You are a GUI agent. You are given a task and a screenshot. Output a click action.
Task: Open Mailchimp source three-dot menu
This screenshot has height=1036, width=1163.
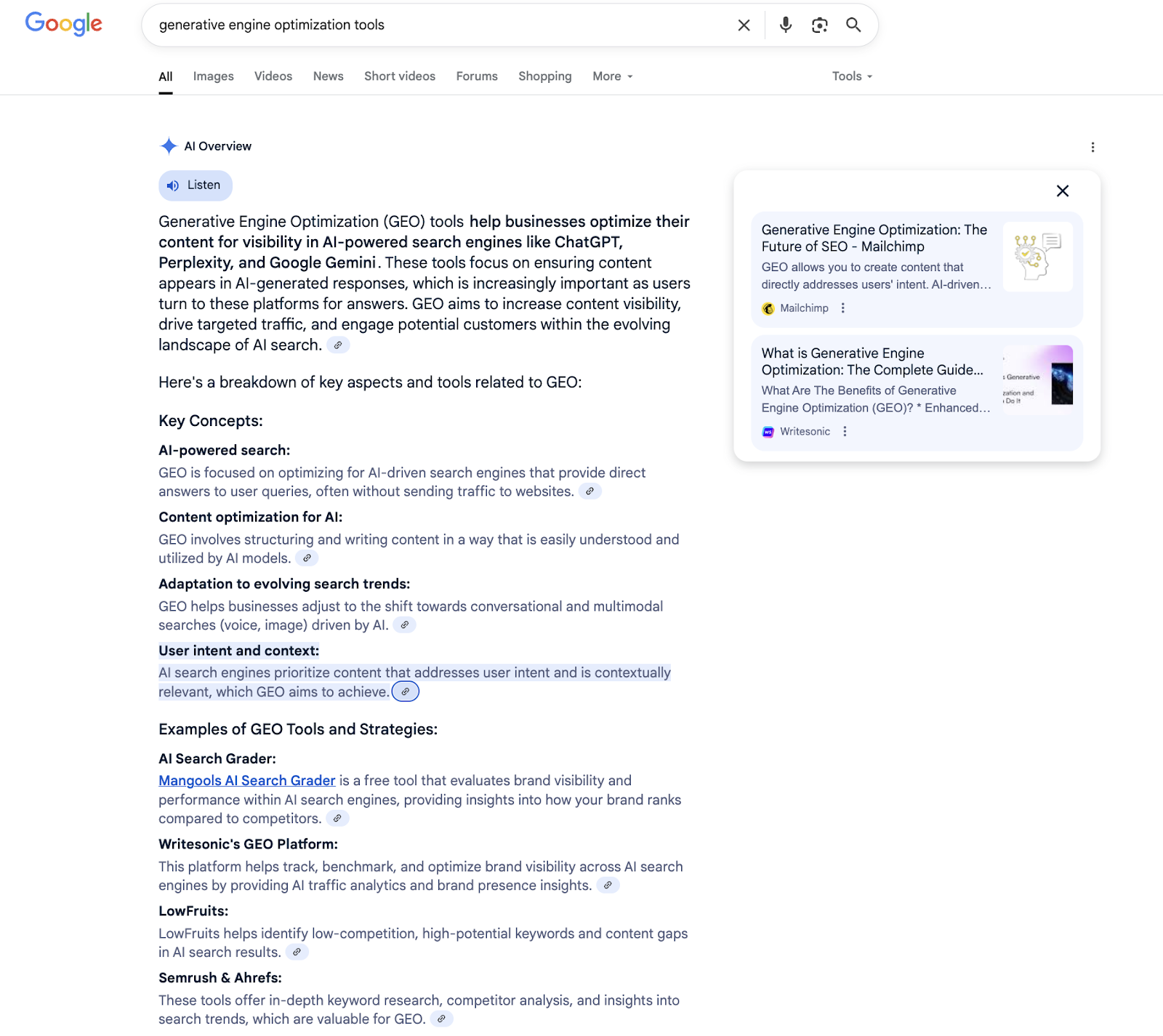[x=843, y=308]
